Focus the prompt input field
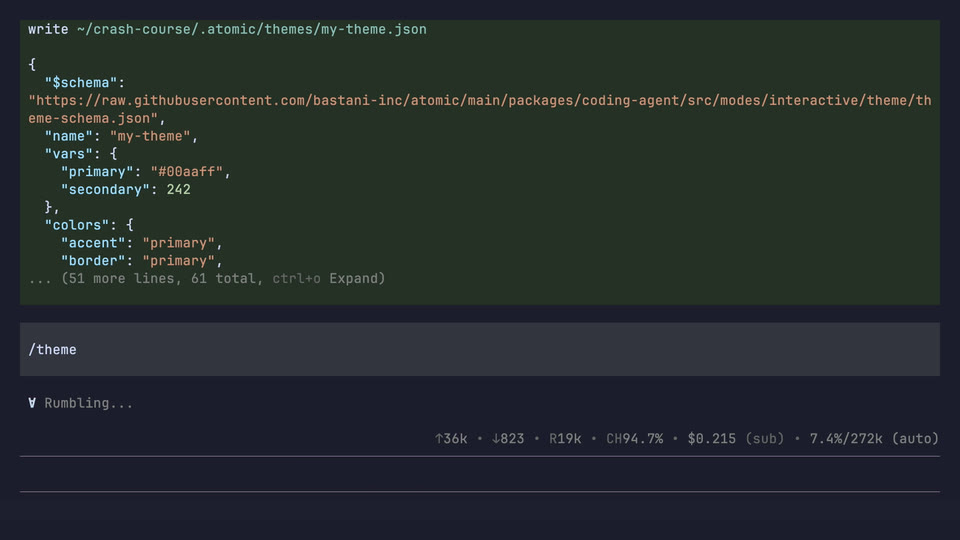This screenshot has height=540, width=960. coord(480,474)
